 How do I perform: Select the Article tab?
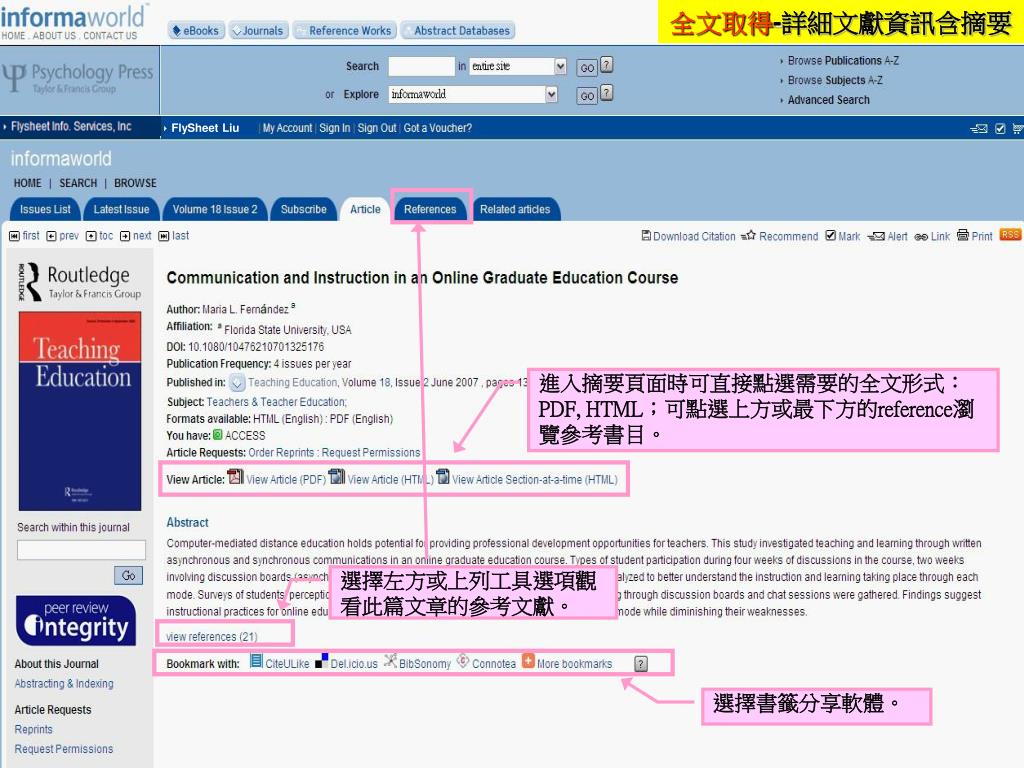pos(365,209)
